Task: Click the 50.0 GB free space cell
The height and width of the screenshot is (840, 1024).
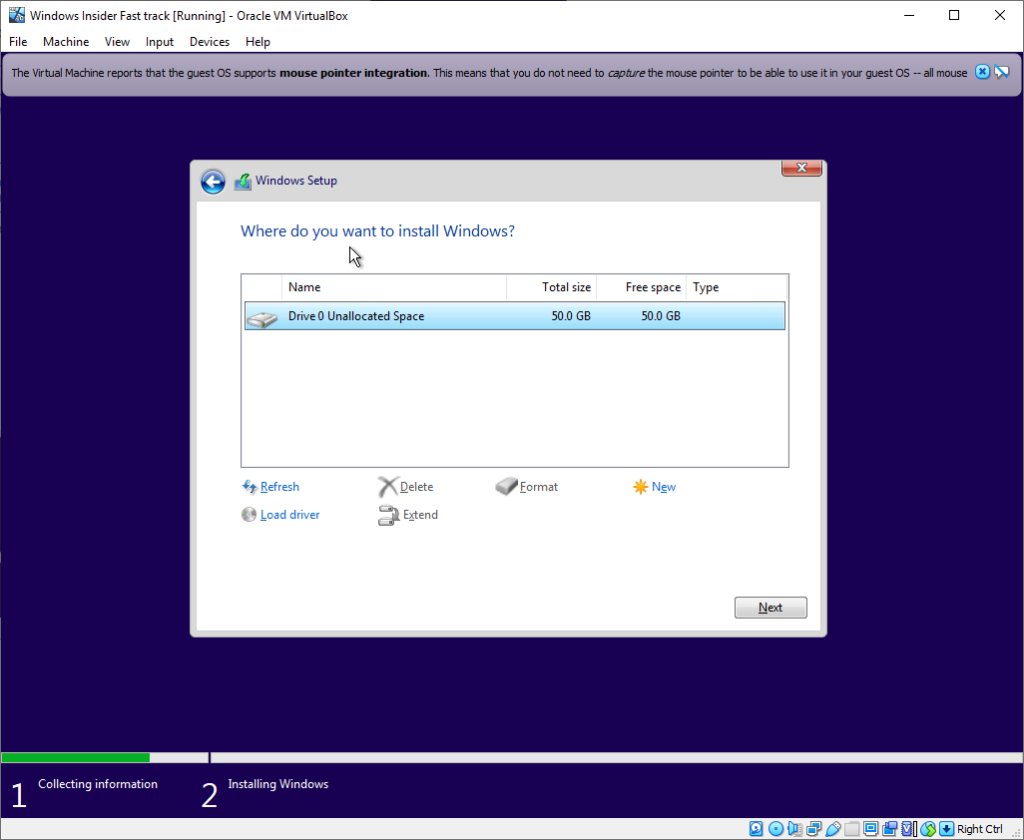Action: pyautogui.click(x=661, y=316)
